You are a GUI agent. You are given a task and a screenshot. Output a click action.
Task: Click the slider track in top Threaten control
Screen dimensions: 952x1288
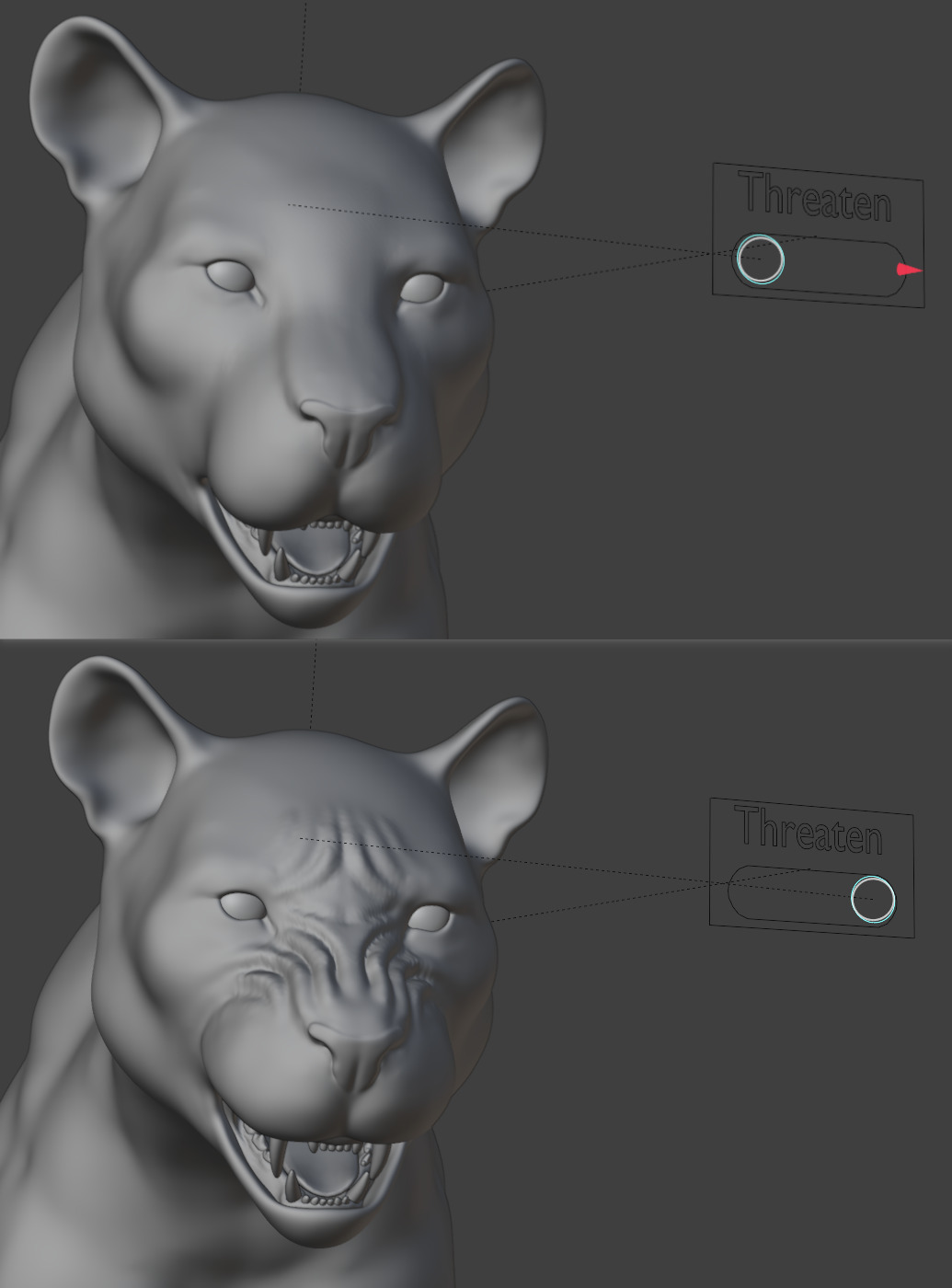point(819,264)
